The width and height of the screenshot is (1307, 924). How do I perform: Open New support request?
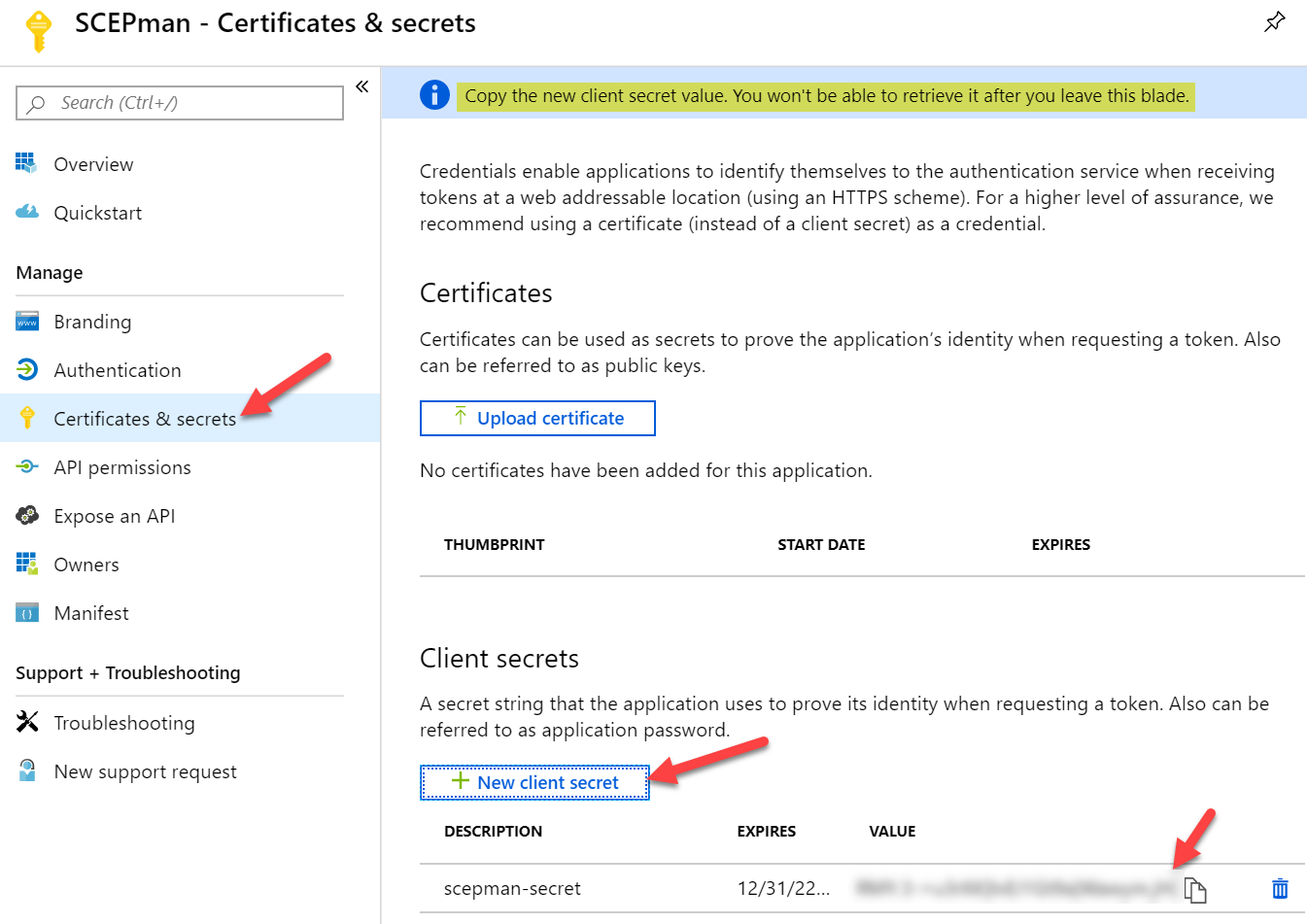click(x=145, y=771)
